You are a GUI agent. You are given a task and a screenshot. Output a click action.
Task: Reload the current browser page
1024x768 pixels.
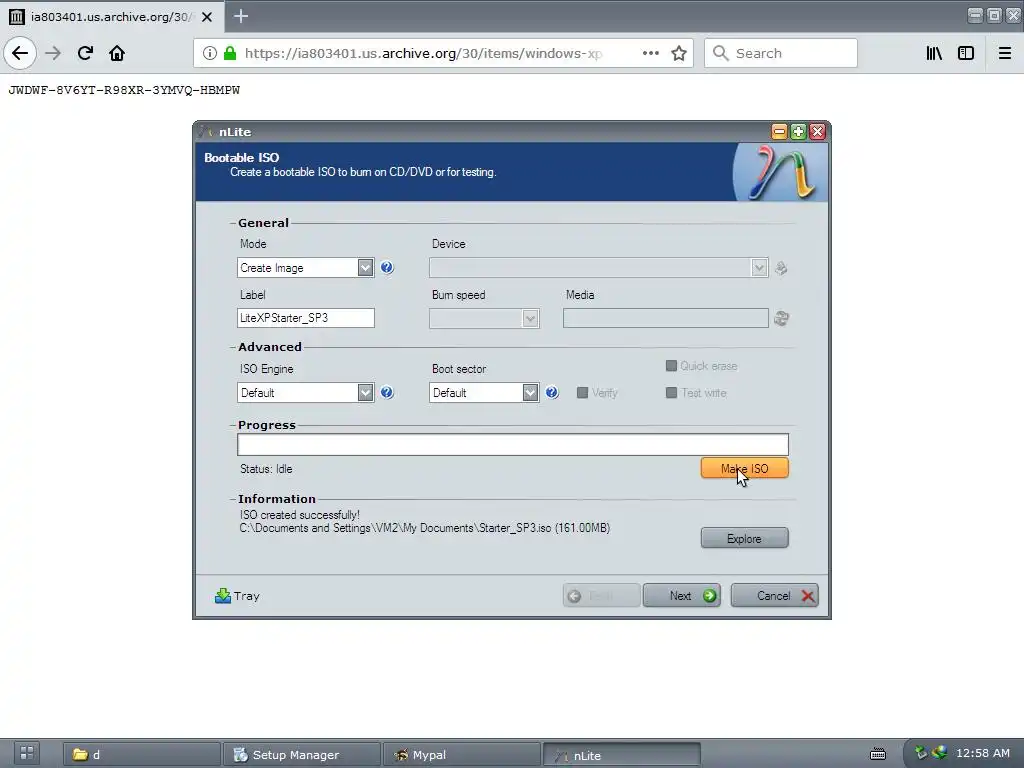click(x=85, y=53)
